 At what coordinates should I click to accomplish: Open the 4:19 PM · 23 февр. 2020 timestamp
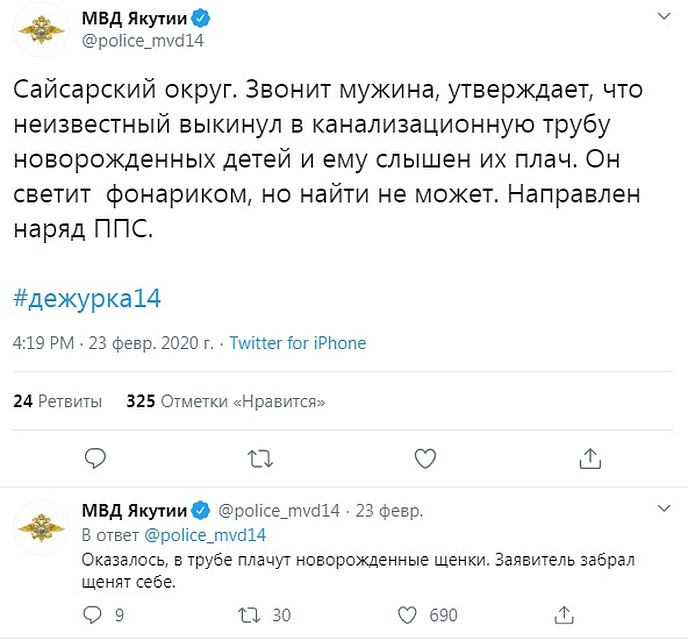pos(113,343)
